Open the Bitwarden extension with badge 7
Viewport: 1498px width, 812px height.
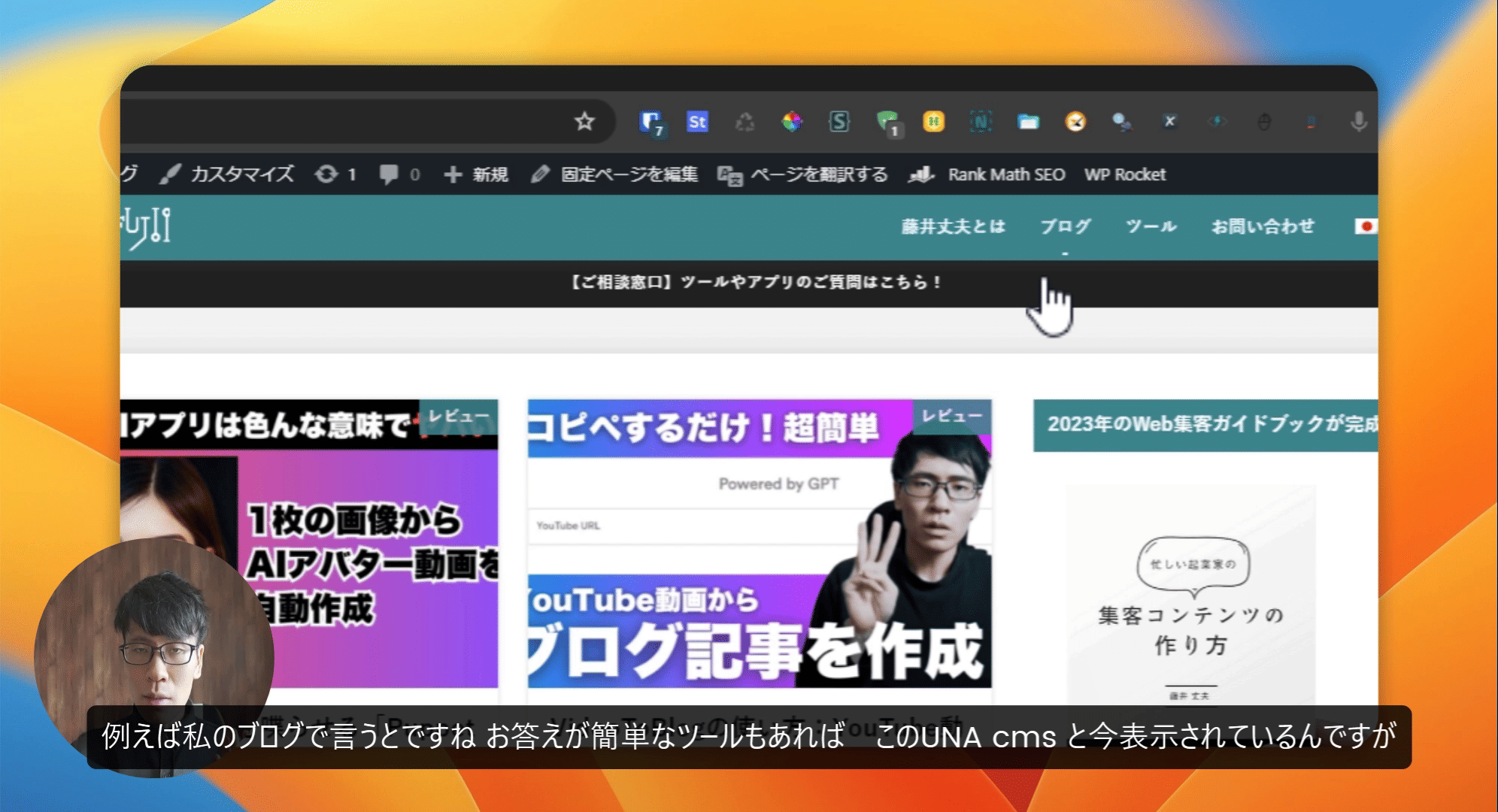tap(650, 122)
